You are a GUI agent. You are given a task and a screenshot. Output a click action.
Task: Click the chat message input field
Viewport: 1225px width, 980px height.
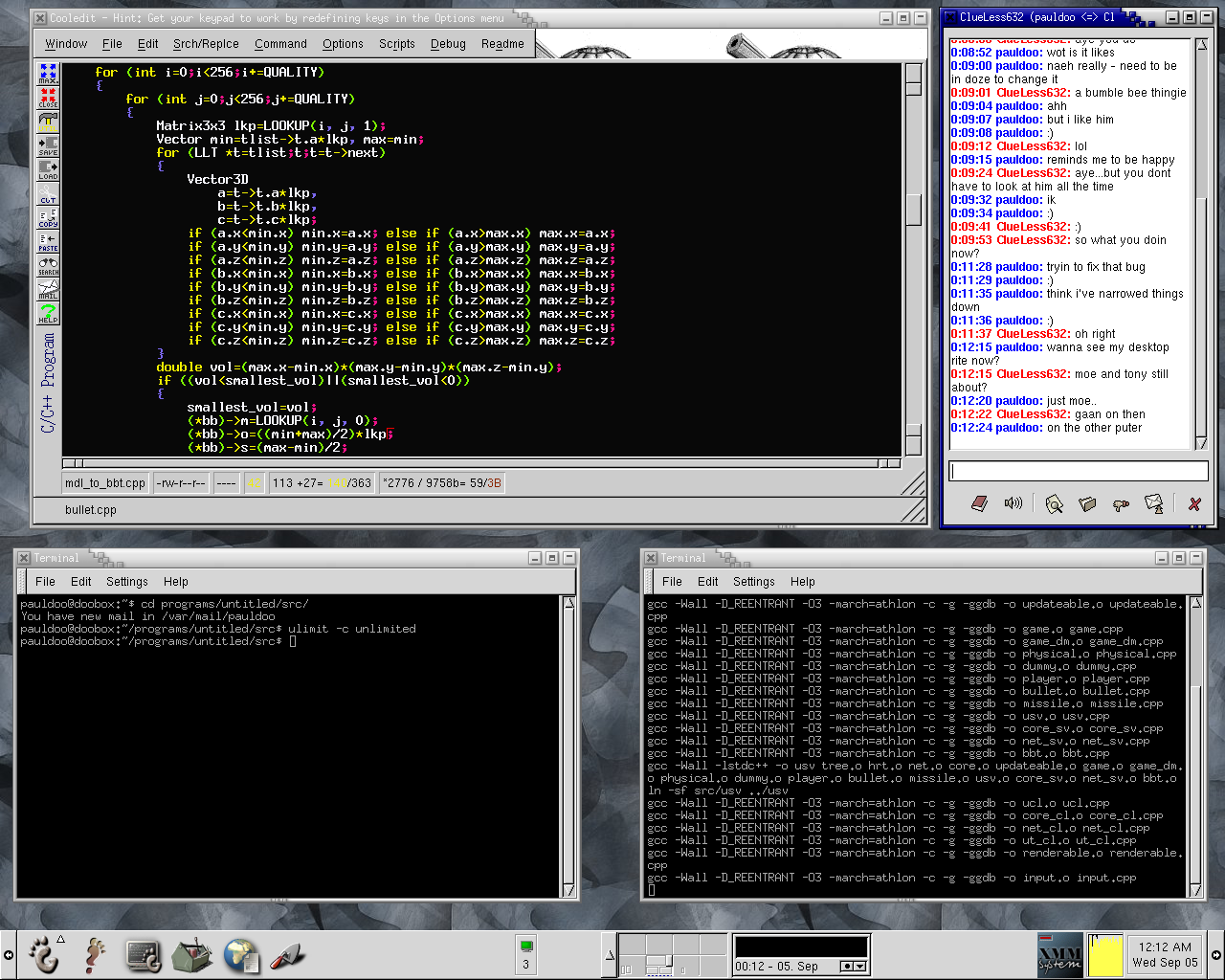1078,471
